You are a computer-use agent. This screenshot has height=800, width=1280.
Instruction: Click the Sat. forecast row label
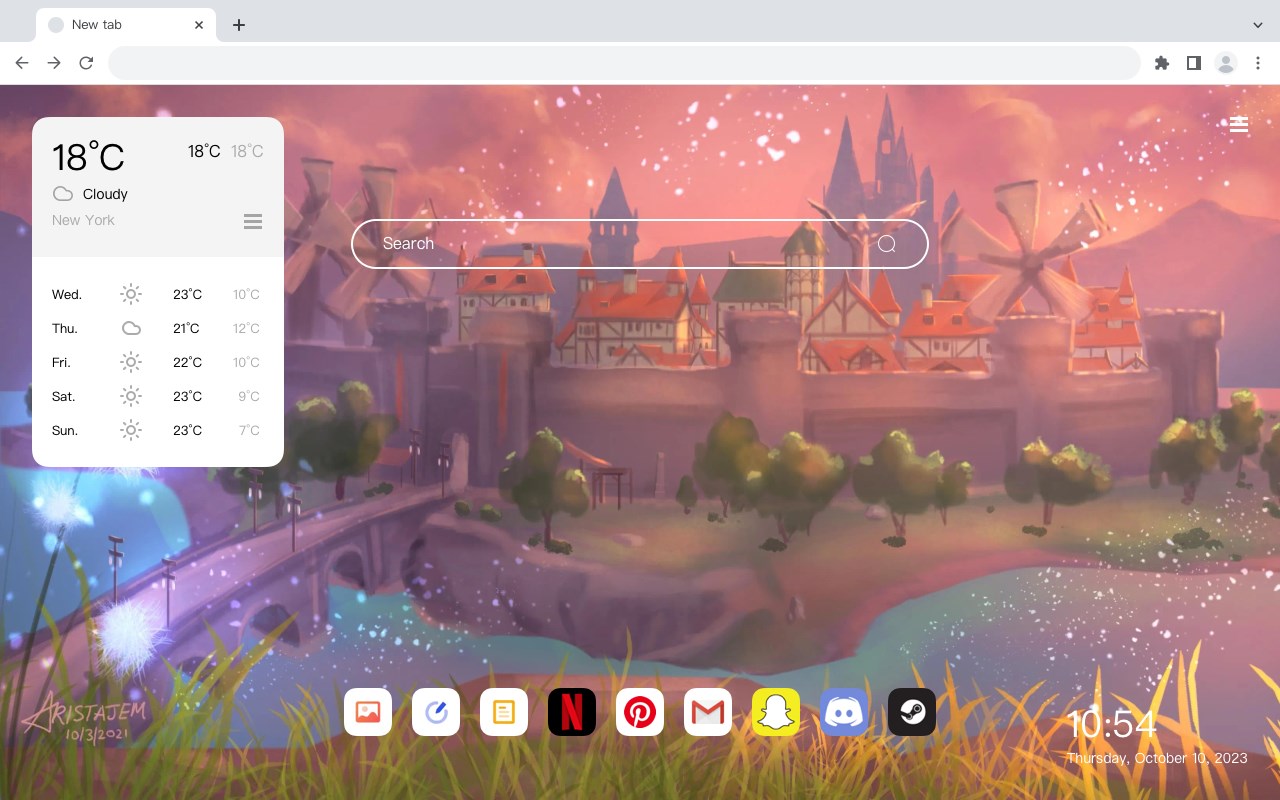coord(64,396)
